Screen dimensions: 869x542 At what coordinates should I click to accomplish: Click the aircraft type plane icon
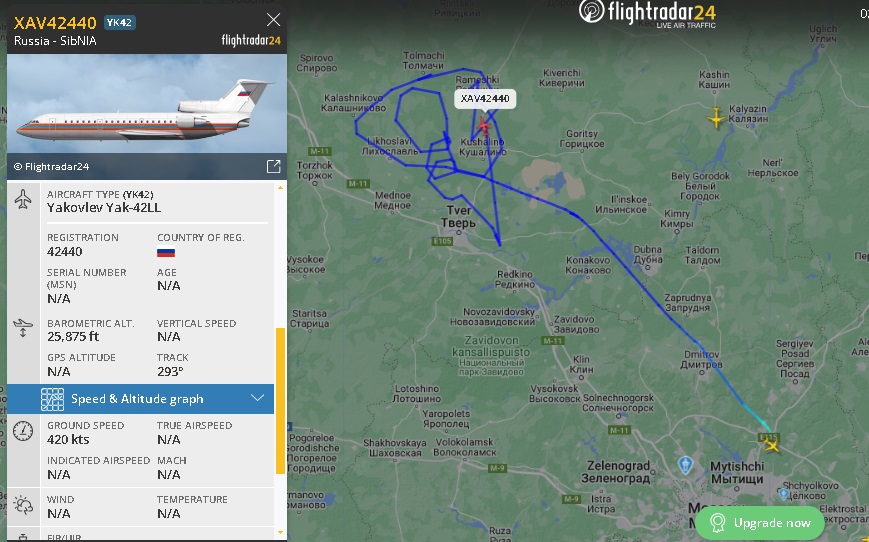[23, 200]
